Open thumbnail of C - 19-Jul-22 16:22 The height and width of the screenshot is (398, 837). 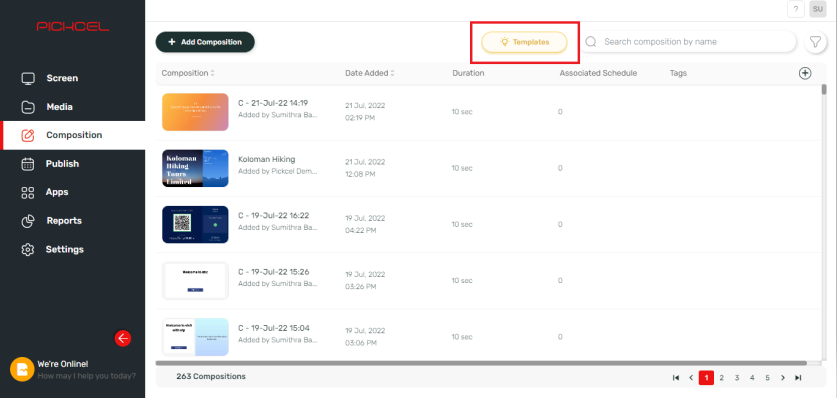pyautogui.click(x=195, y=225)
